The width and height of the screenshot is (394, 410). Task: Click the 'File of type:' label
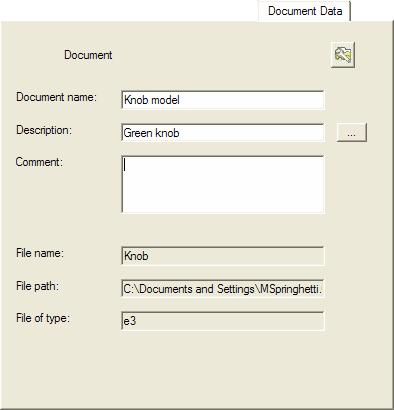(x=43, y=318)
